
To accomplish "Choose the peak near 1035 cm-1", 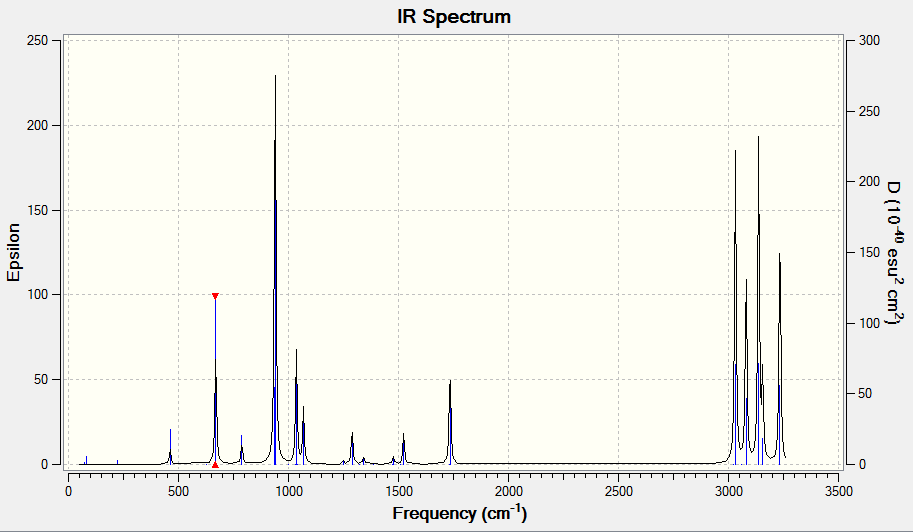I will [x=296, y=407].
